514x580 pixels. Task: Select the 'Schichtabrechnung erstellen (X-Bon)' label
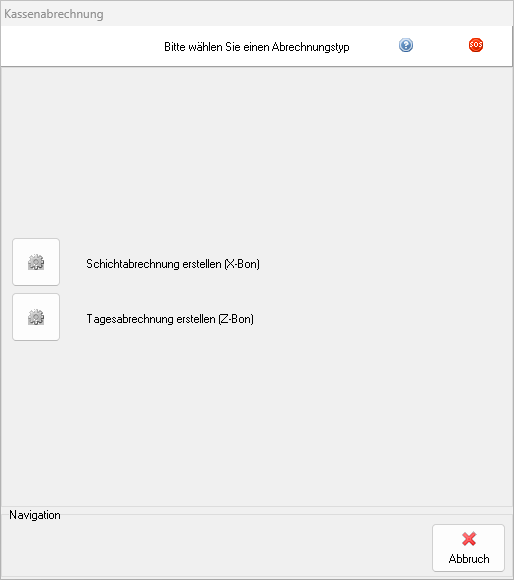(173, 264)
